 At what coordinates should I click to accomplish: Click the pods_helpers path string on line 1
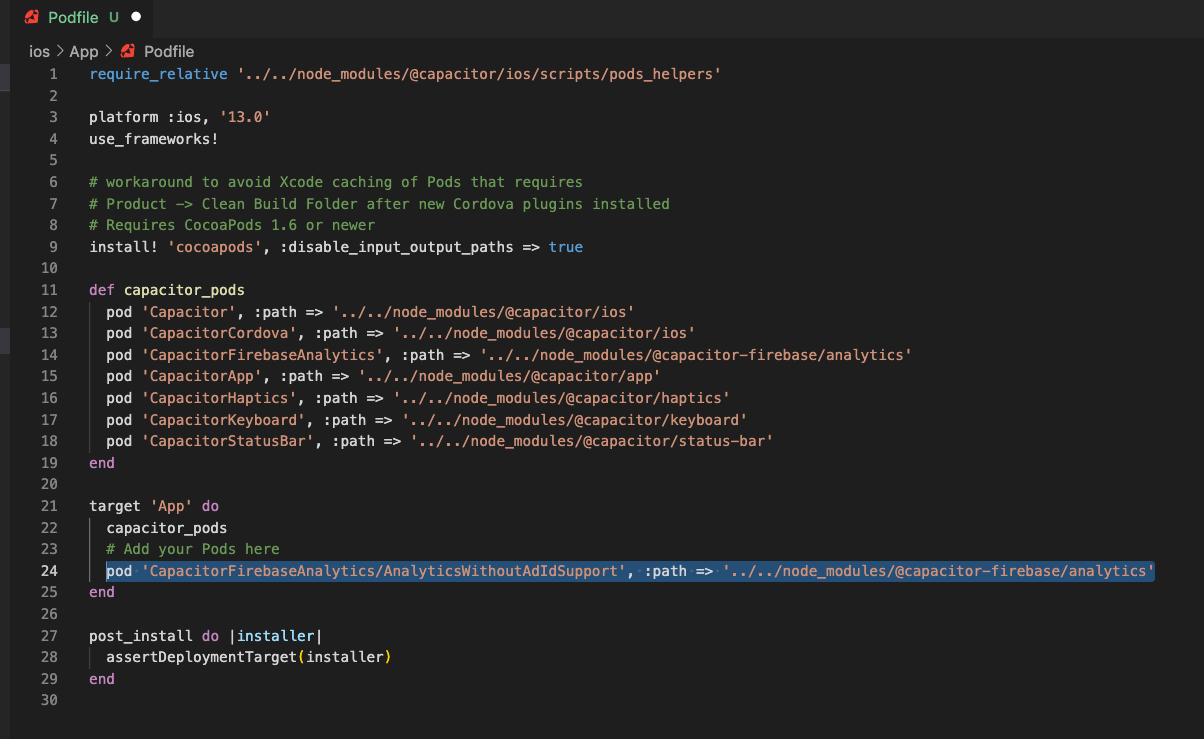coord(480,75)
